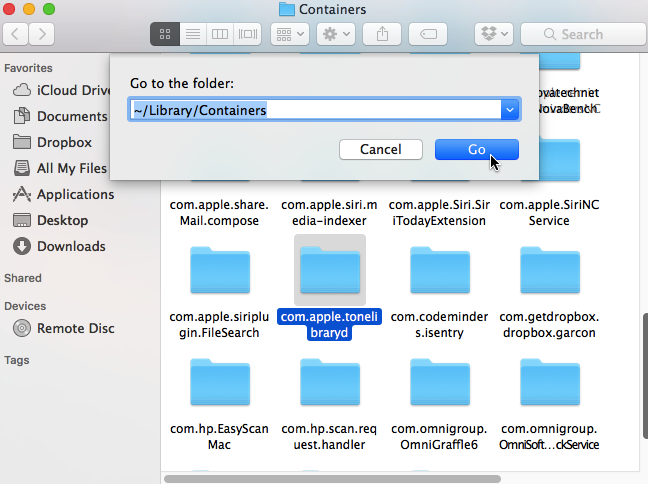
Task: Open the arrange items dropdown
Action: pos(290,34)
